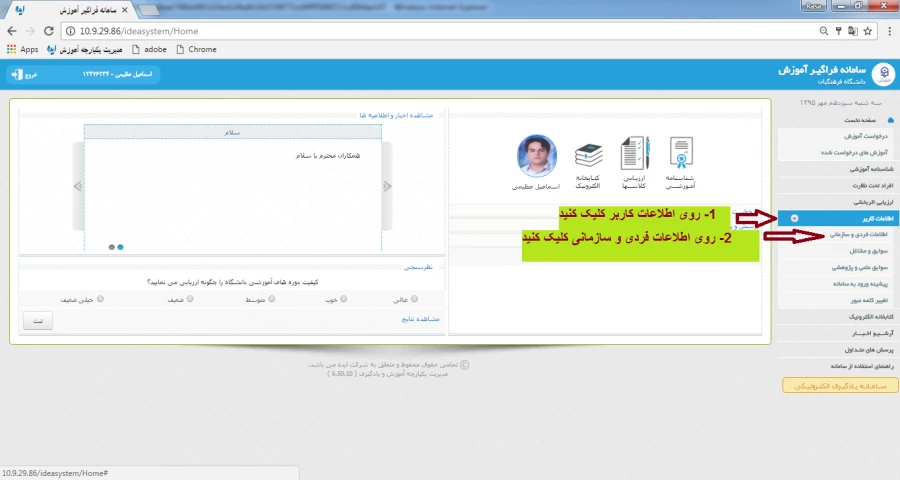Reload the page with the refresh icon
Viewport: 900px width, 480px height.
pyautogui.click(x=49, y=31)
